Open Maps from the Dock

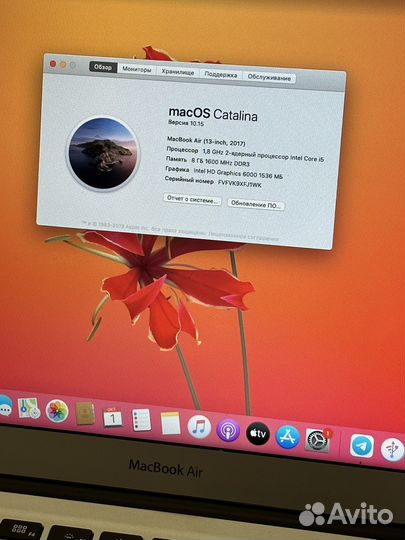click(29, 408)
